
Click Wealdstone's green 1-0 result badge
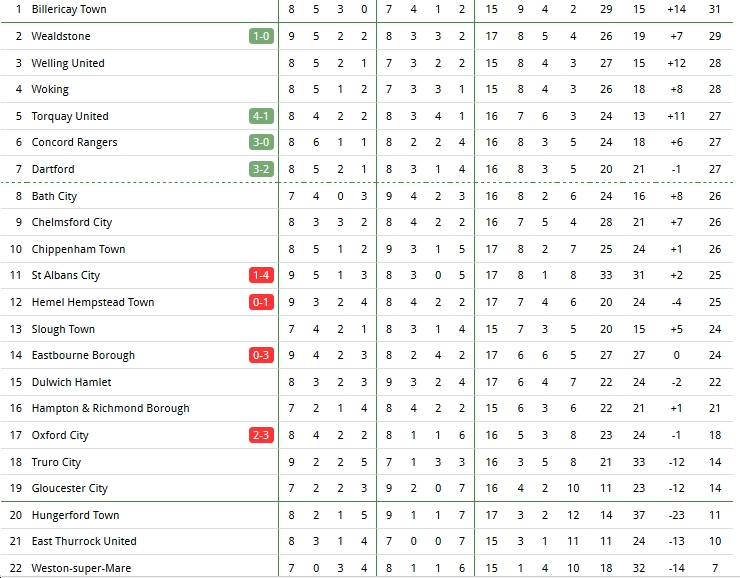[x=261, y=36]
